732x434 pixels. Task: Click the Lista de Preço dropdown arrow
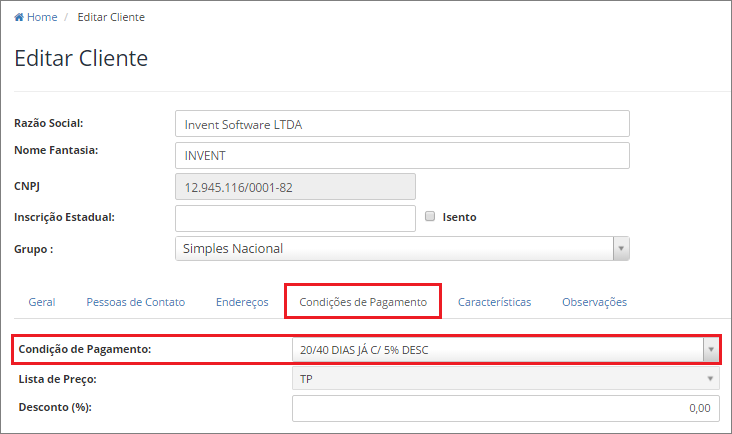coord(710,378)
